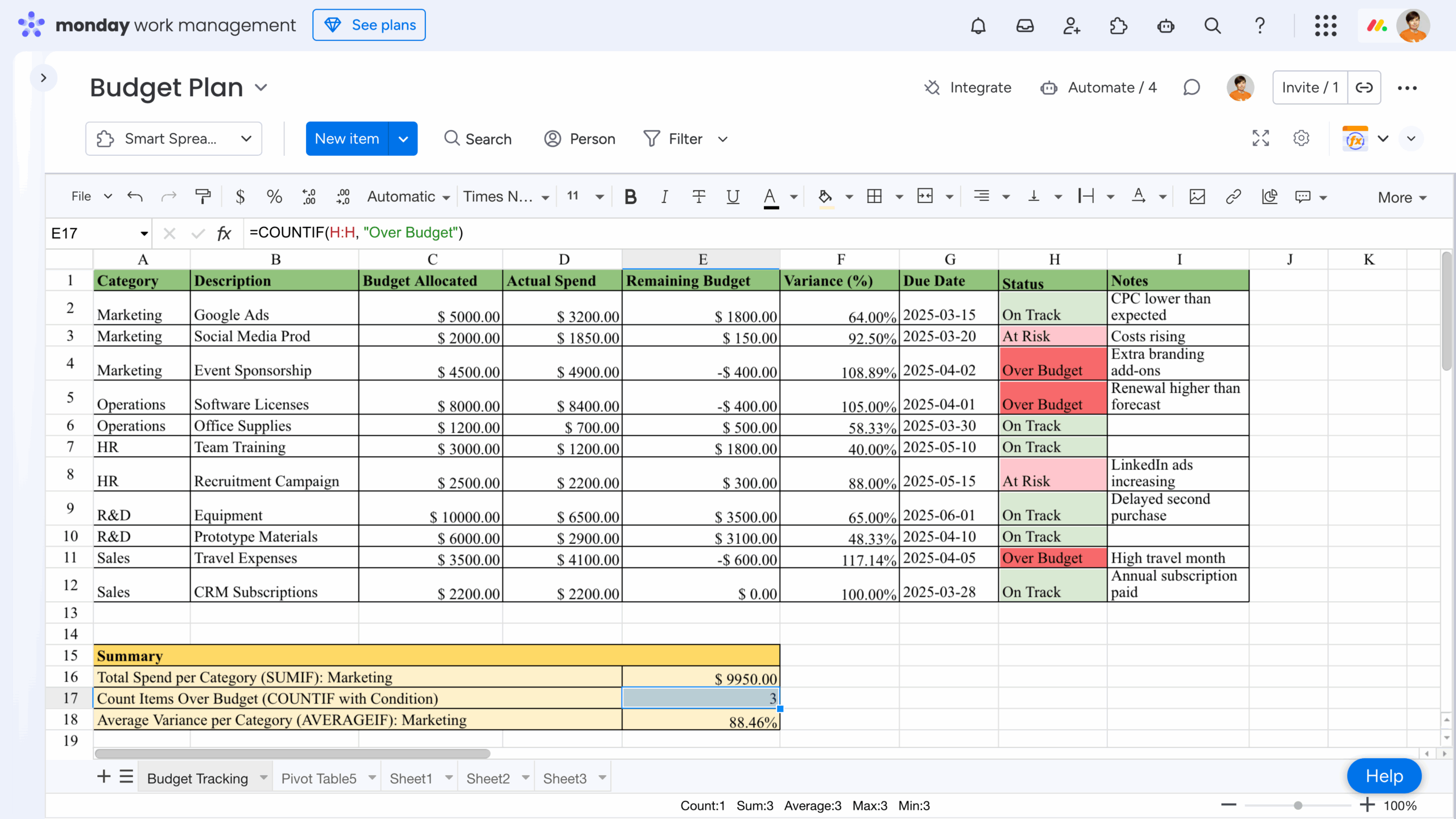Select the paint format tool
1456x819 pixels.
(203, 196)
